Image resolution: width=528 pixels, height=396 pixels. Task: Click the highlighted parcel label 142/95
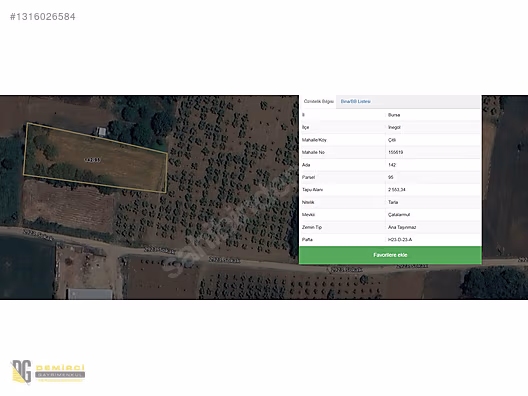[92, 160]
